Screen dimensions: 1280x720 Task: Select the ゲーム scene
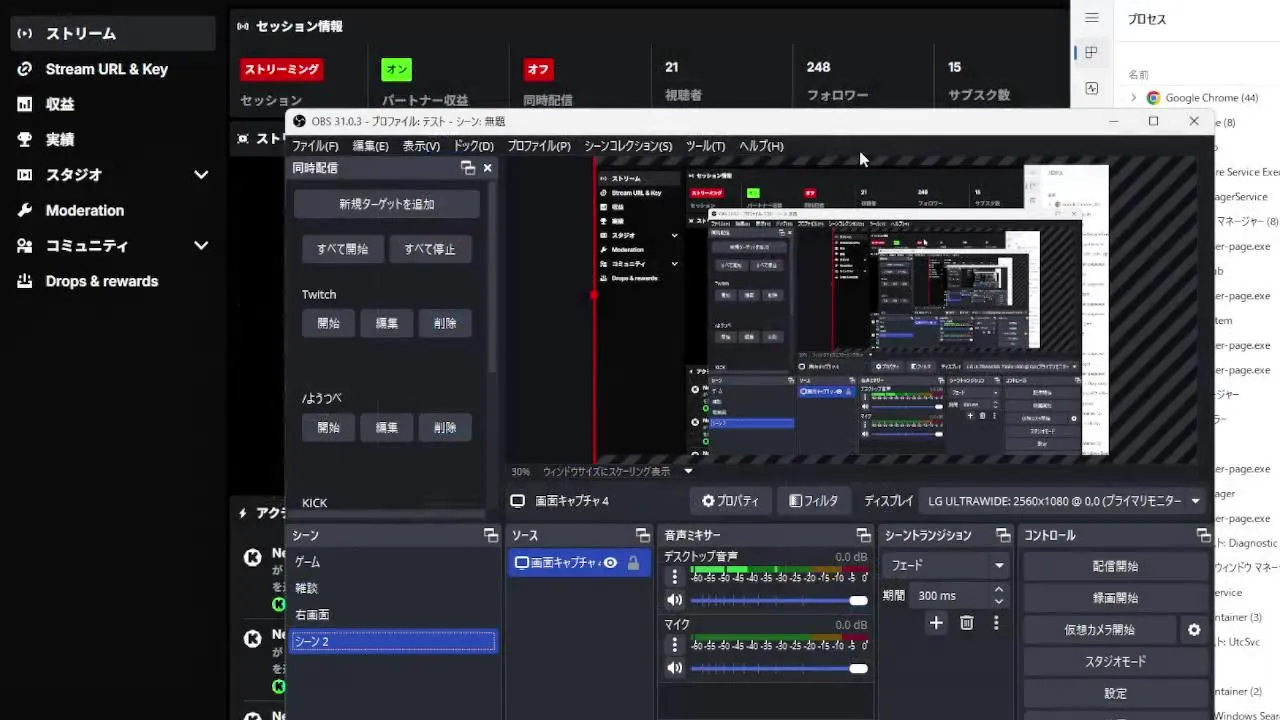pyautogui.click(x=393, y=562)
